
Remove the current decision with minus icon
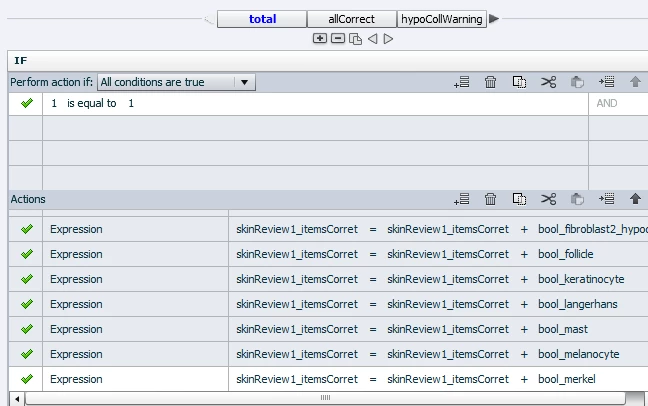click(x=338, y=38)
